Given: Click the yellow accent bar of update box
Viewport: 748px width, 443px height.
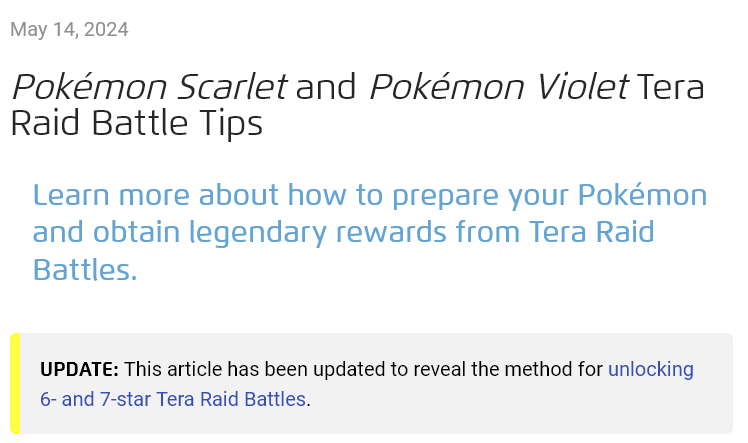Looking at the screenshot, I should point(15,383).
